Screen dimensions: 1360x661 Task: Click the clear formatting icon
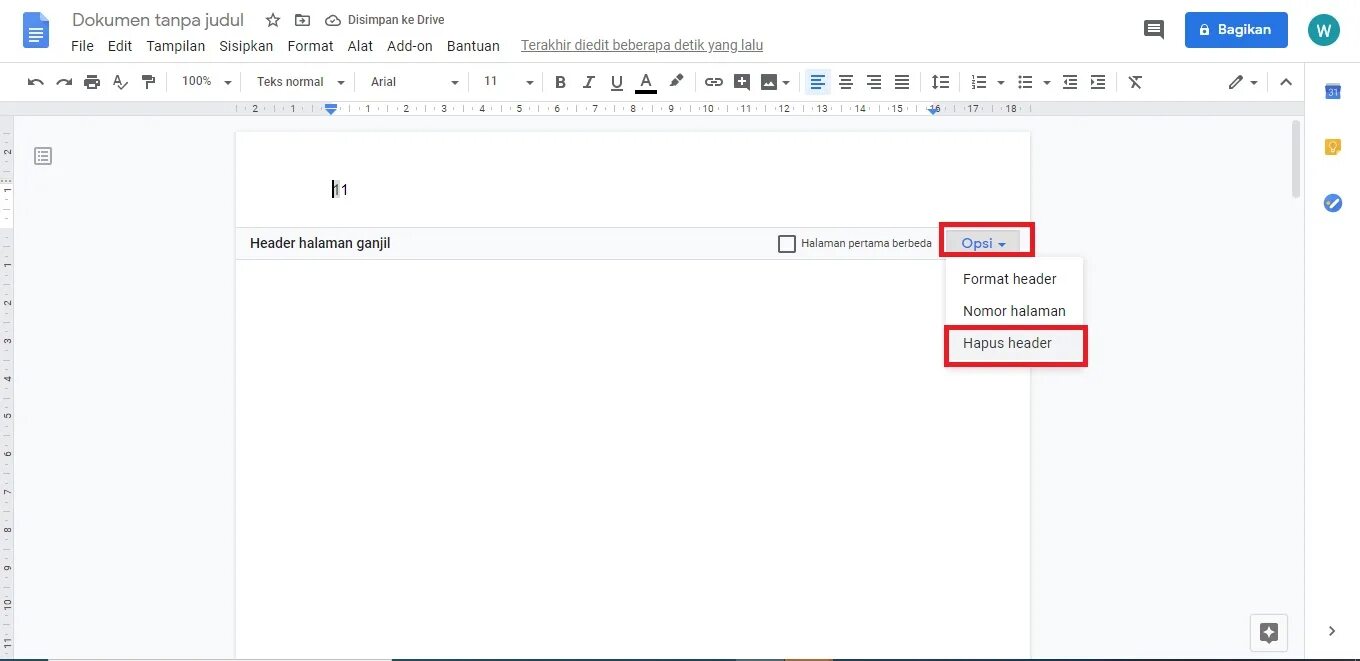[1135, 82]
